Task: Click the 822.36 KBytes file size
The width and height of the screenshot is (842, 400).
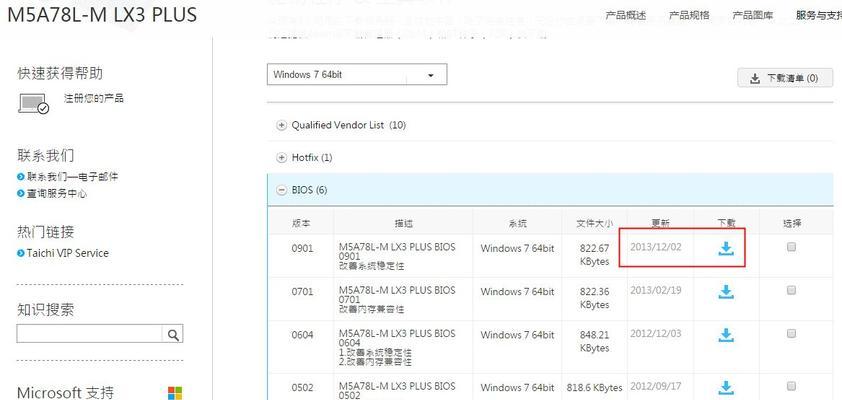Action: tap(594, 298)
